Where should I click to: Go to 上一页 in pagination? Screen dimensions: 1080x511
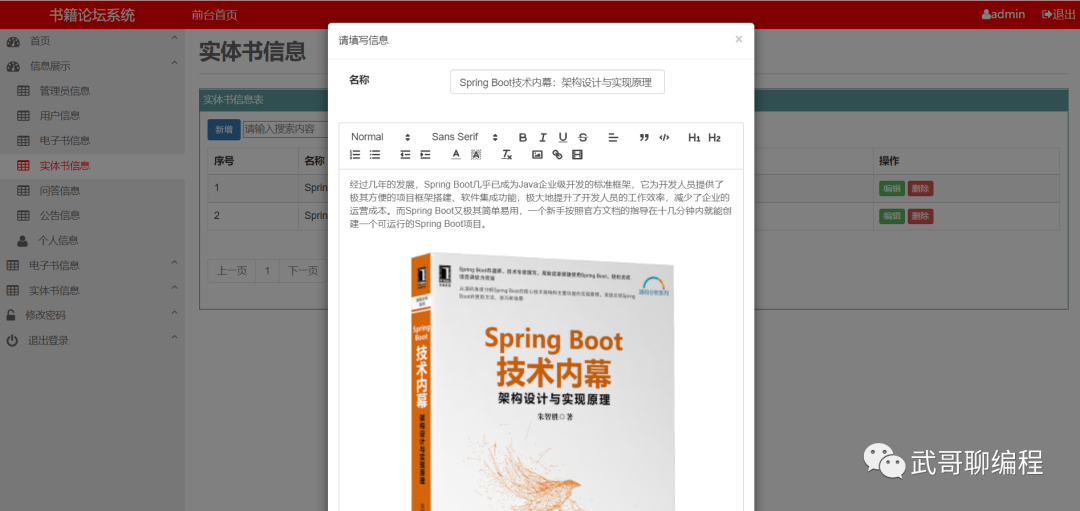[232, 271]
